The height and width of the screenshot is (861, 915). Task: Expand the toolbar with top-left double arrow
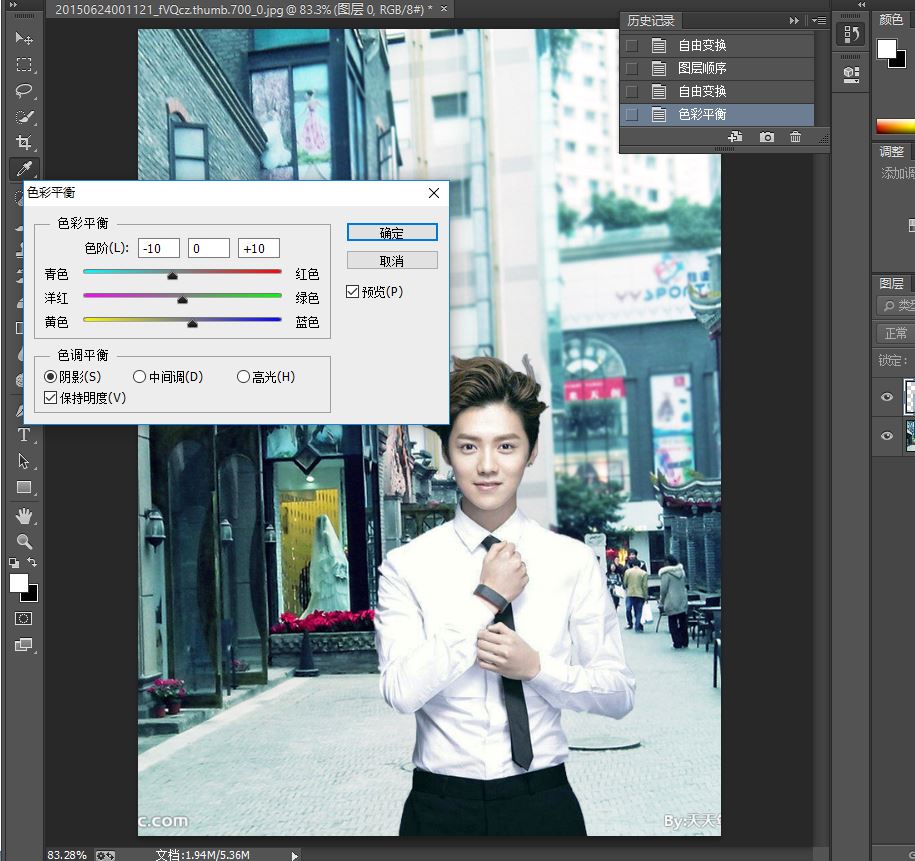pos(14,5)
